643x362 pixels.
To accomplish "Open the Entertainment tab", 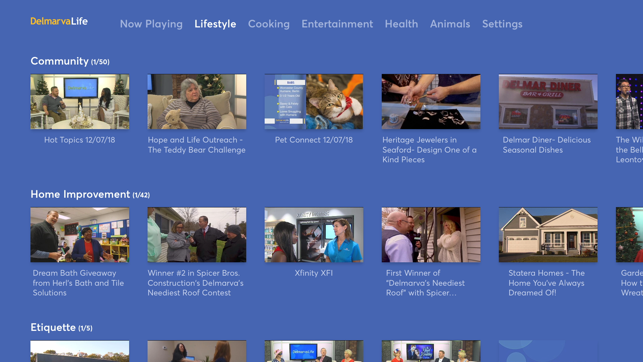I will 337,24.
